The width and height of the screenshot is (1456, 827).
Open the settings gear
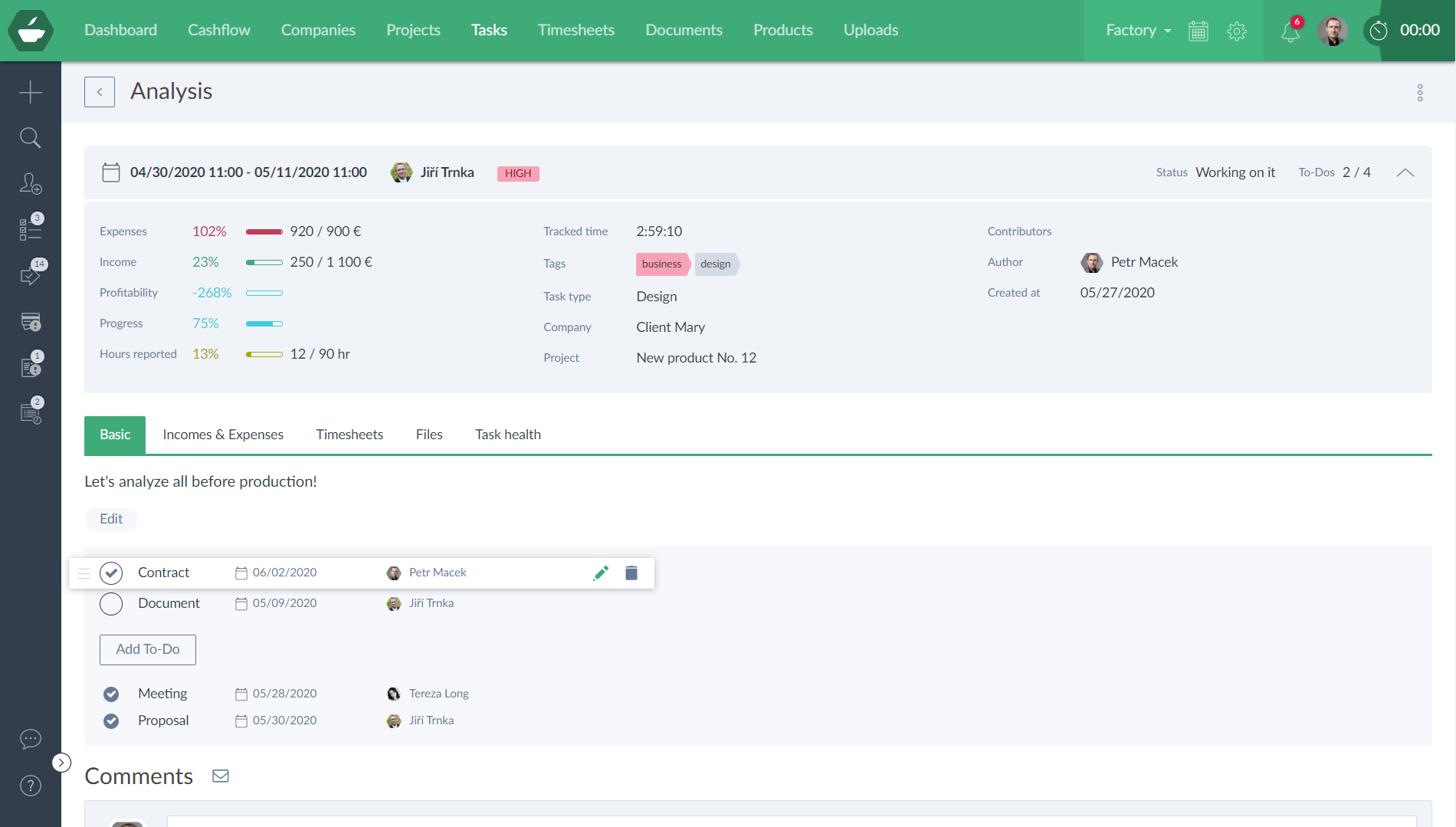tap(1236, 31)
